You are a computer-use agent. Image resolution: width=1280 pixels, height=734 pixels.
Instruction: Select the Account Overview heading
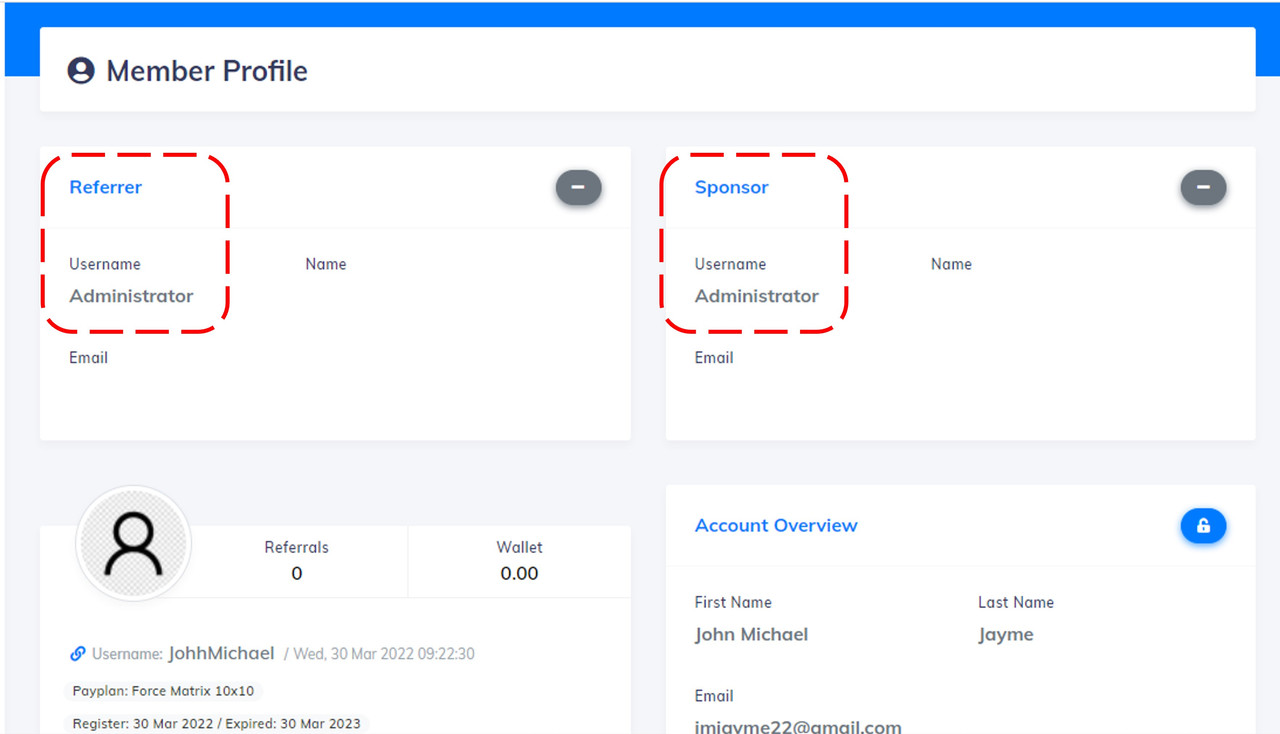pos(776,525)
